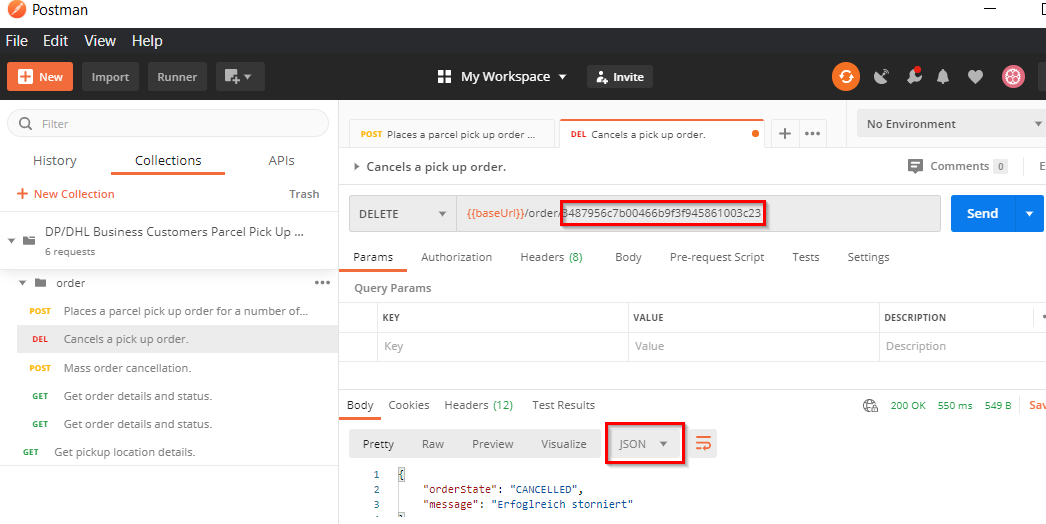Open the View menu
The height and width of the screenshot is (524, 1046).
pyautogui.click(x=100, y=41)
